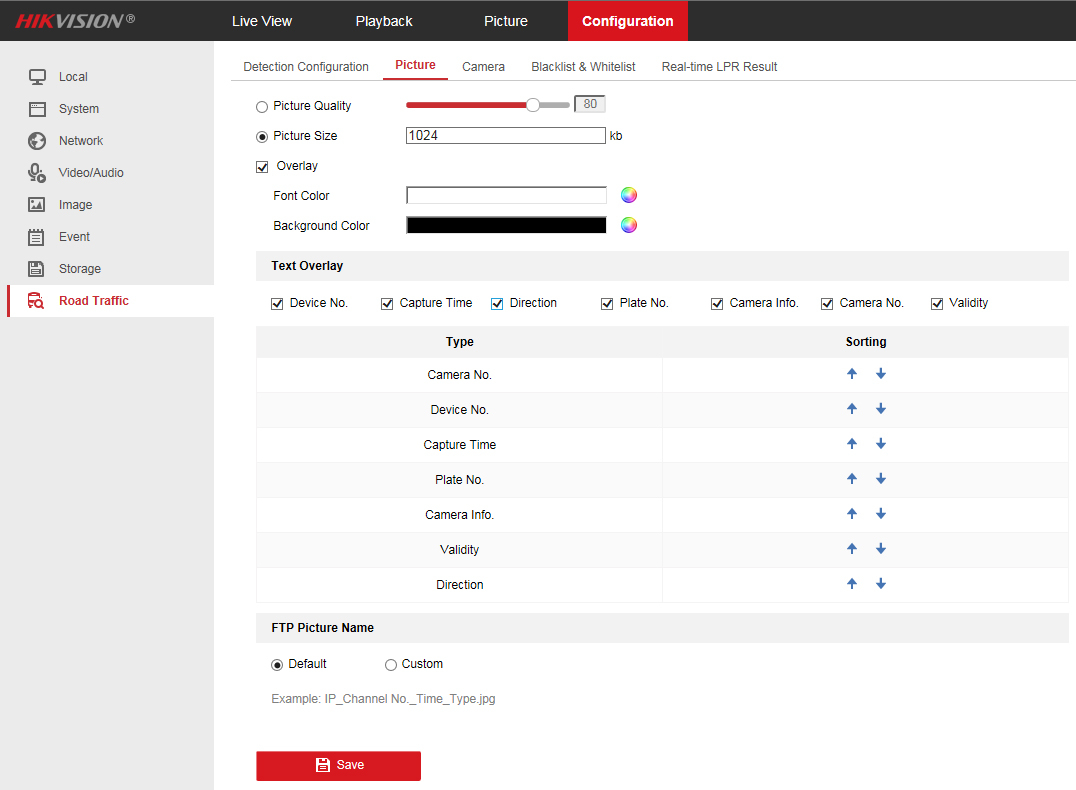Viewport: 1076px width, 790px height.
Task: Move Camera No. row down
Action: point(881,374)
